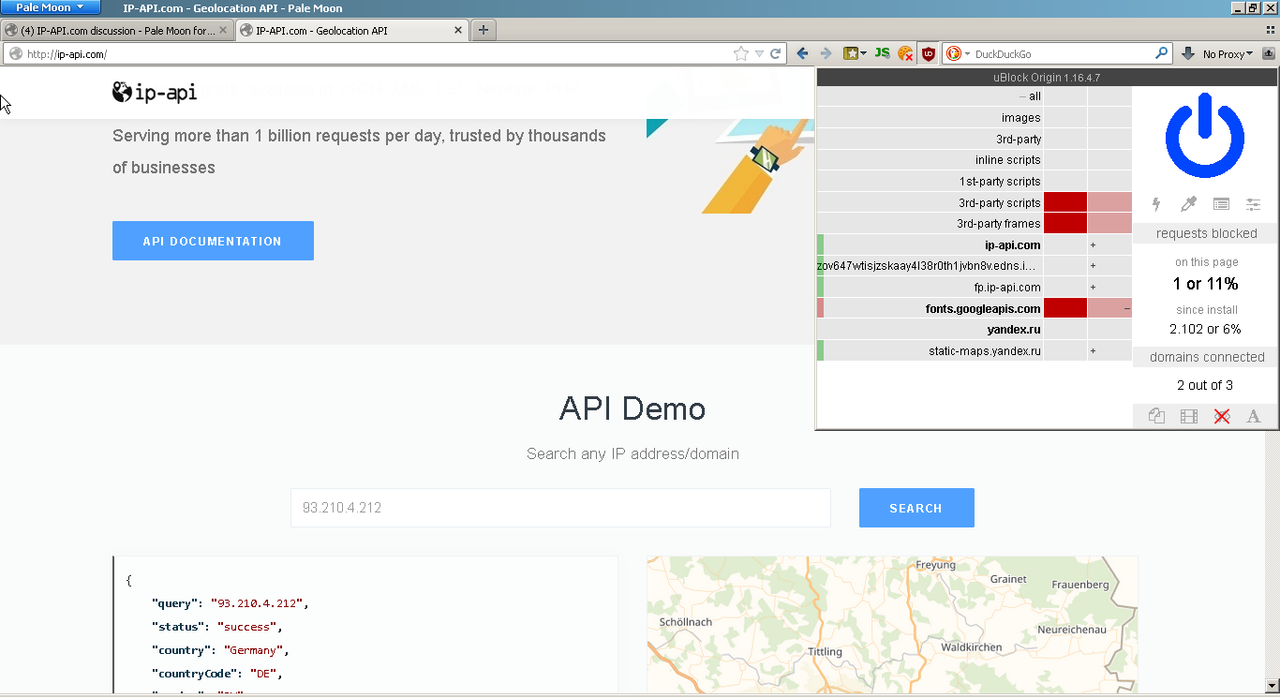The height and width of the screenshot is (697, 1280).
Task: Open the DuckDuckGo search engine dropdown
Action: (957, 54)
